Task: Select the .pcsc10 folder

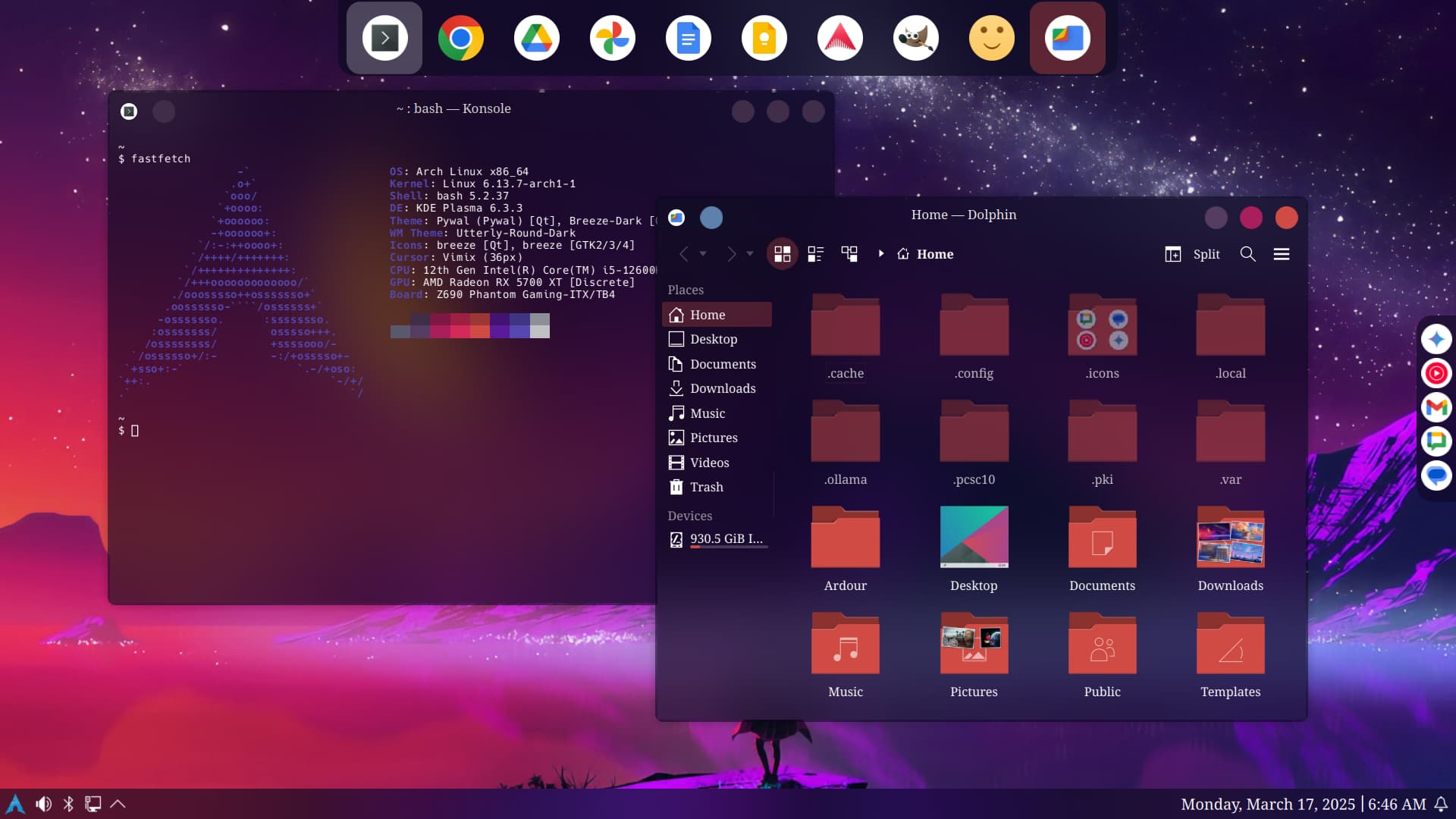Action: (x=974, y=443)
